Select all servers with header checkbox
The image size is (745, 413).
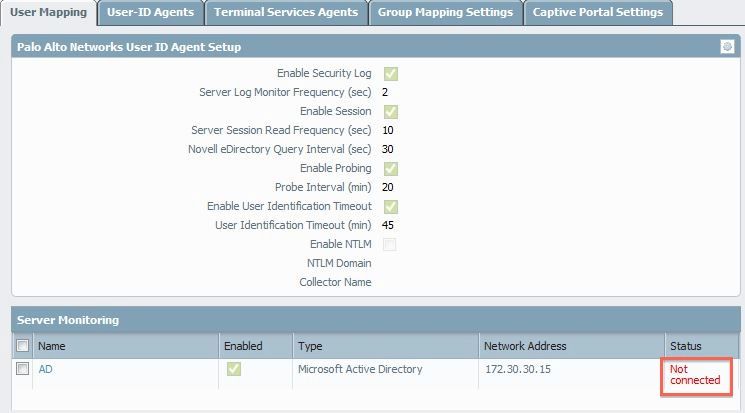click(22, 346)
